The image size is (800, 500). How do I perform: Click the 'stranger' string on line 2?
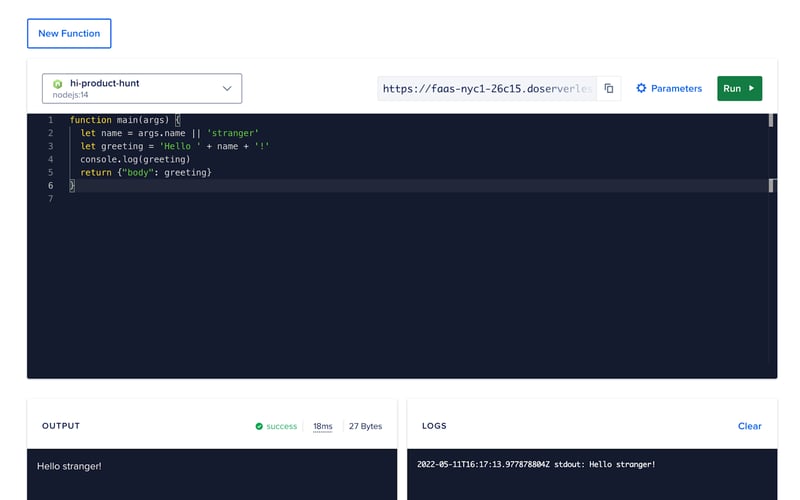[x=233, y=133]
